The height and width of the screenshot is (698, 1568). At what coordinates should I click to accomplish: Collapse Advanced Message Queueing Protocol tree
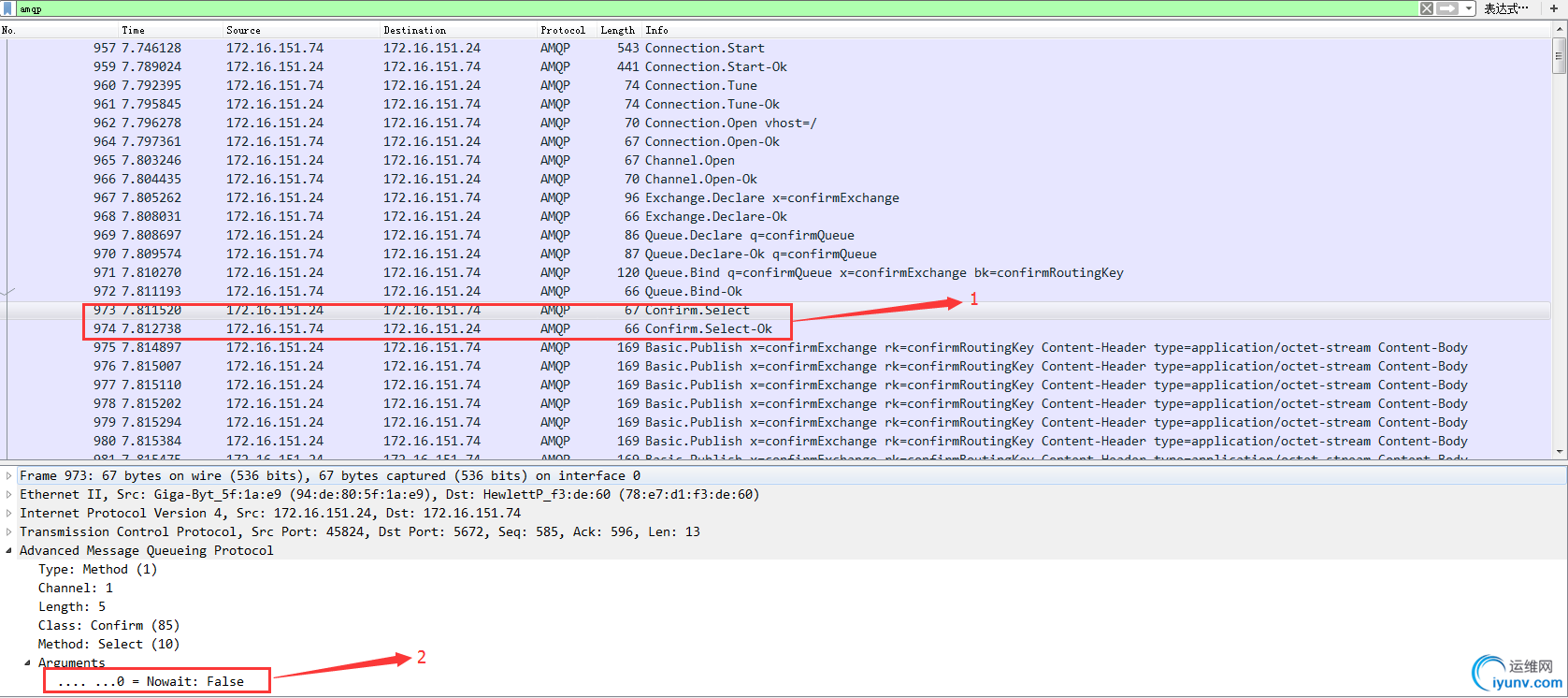click(x=9, y=550)
